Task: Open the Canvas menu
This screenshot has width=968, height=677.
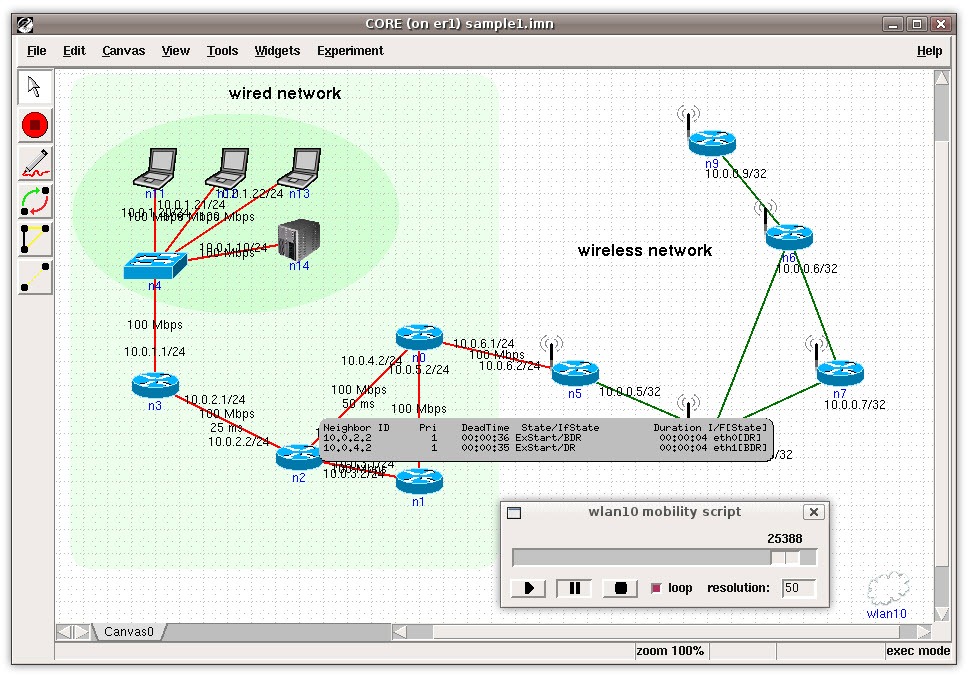Action: pyautogui.click(x=123, y=51)
